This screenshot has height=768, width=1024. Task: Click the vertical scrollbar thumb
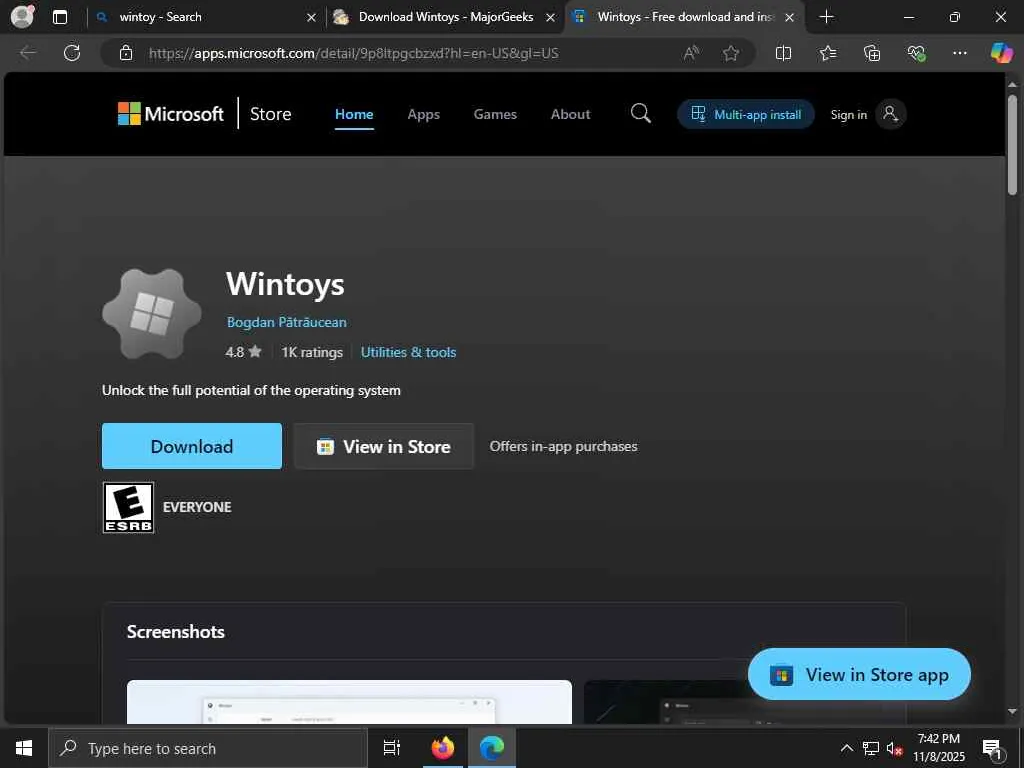click(1012, 145)
